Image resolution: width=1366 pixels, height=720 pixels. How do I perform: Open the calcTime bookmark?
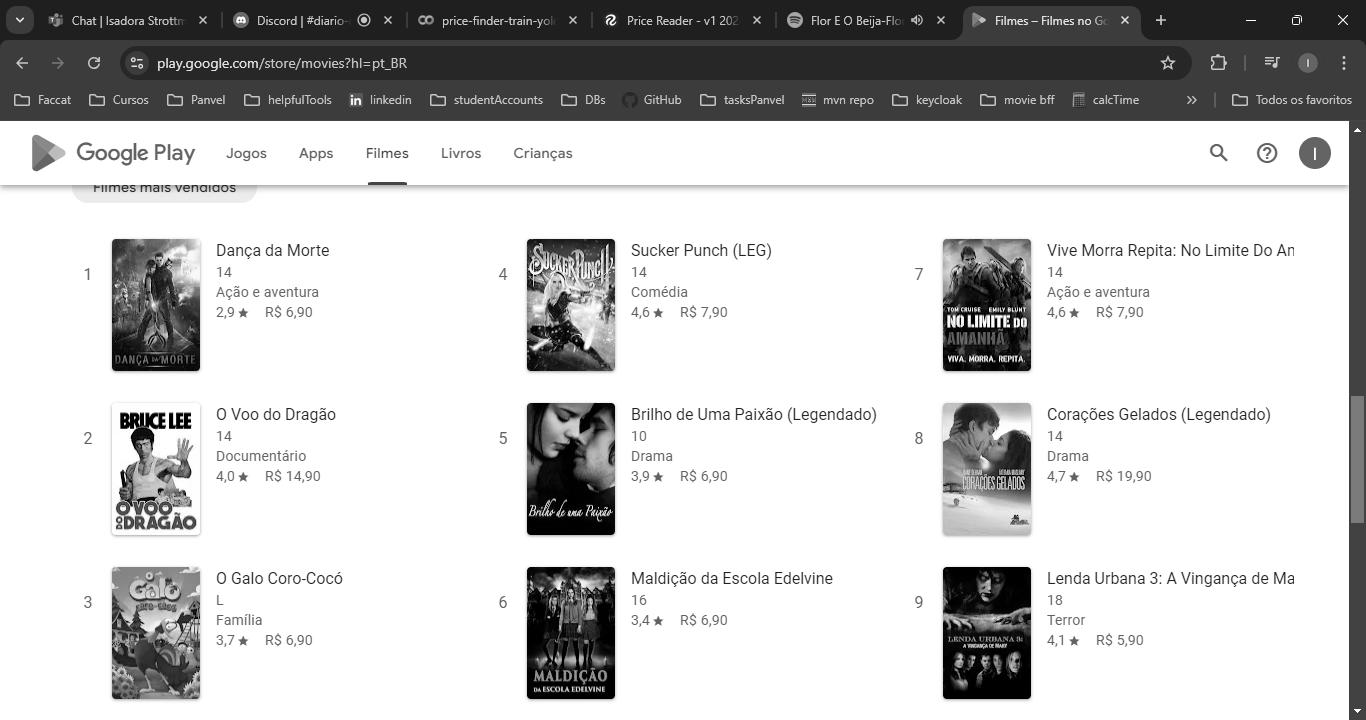tap(1105, 100)
